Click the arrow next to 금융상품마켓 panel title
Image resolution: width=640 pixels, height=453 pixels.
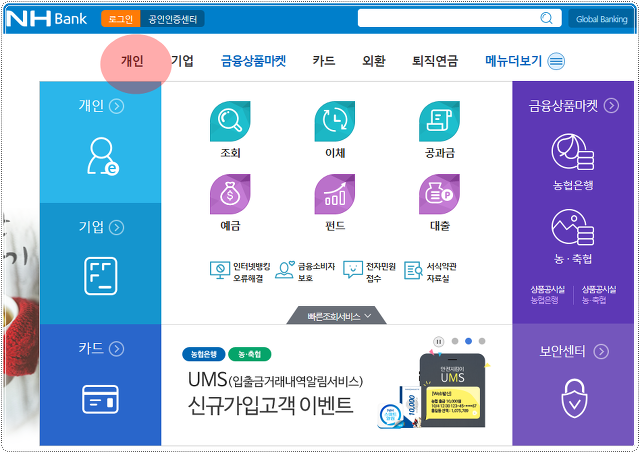pyautogui.click(x=611, y=106)
